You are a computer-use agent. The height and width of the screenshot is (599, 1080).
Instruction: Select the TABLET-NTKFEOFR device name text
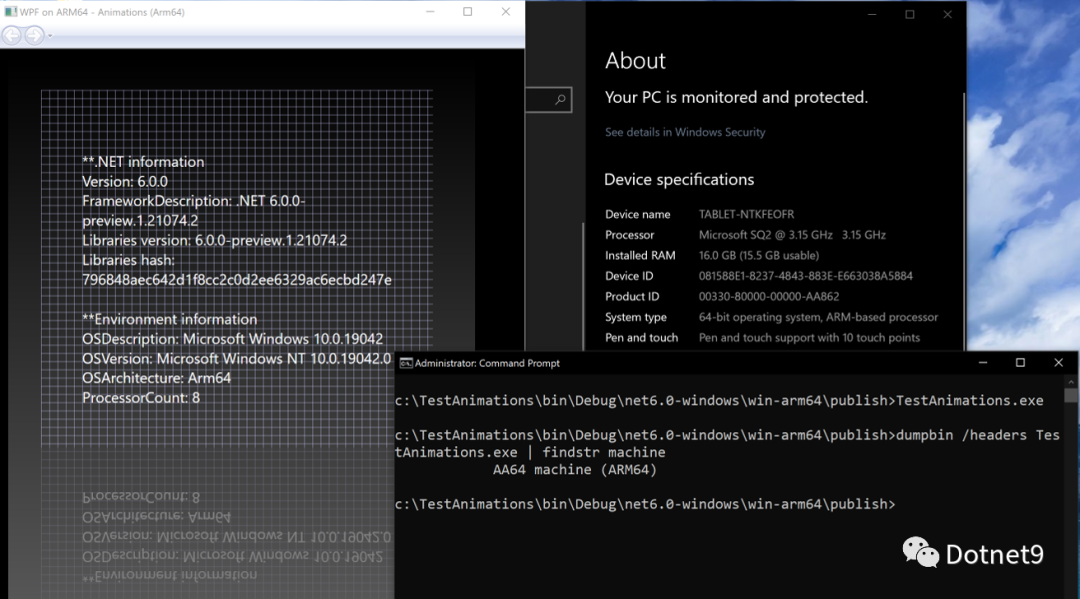tap(746, 214)
